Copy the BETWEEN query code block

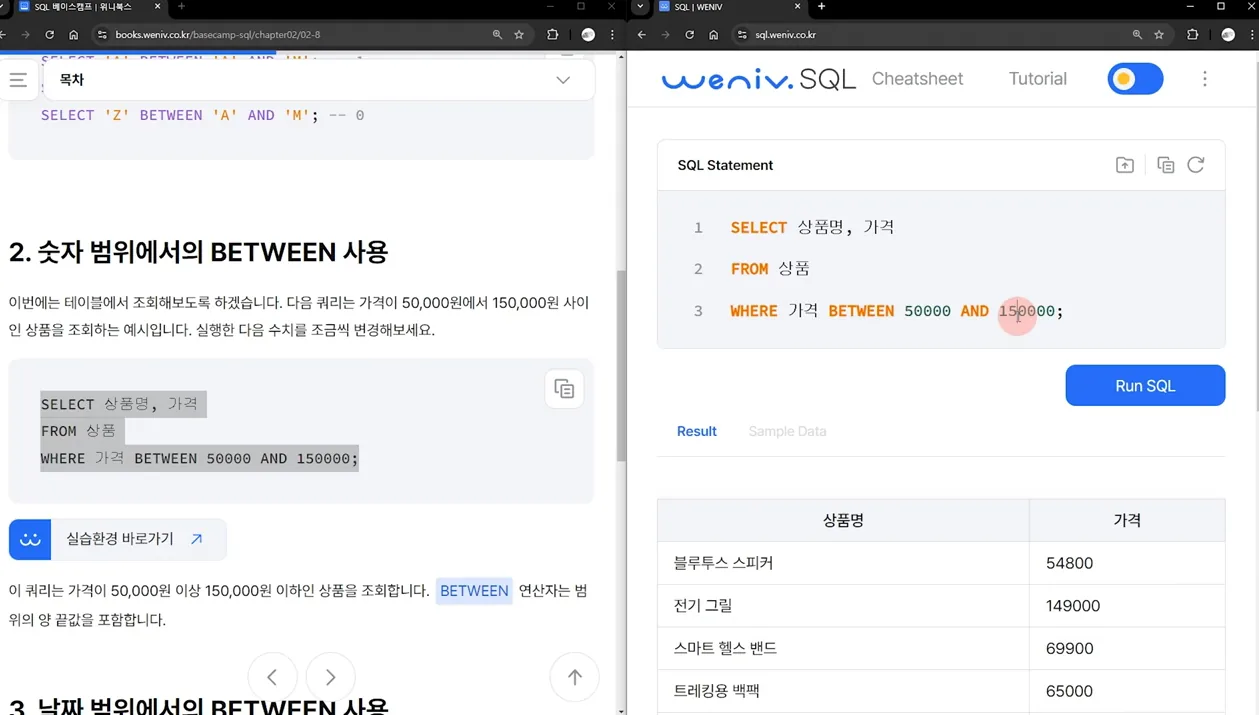click(x=564, y=389)
